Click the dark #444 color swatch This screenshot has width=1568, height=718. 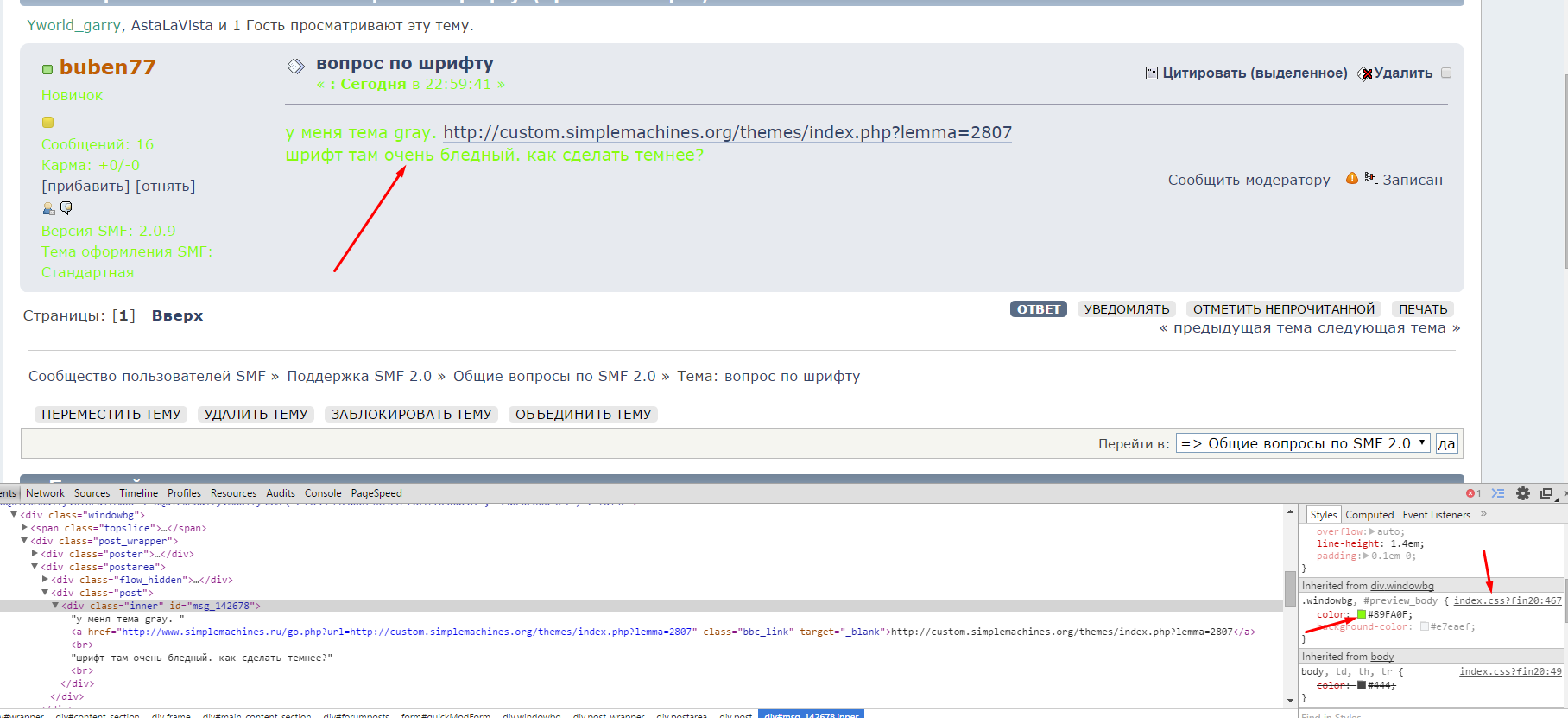pyautogui.click(x=1362, y=685)
